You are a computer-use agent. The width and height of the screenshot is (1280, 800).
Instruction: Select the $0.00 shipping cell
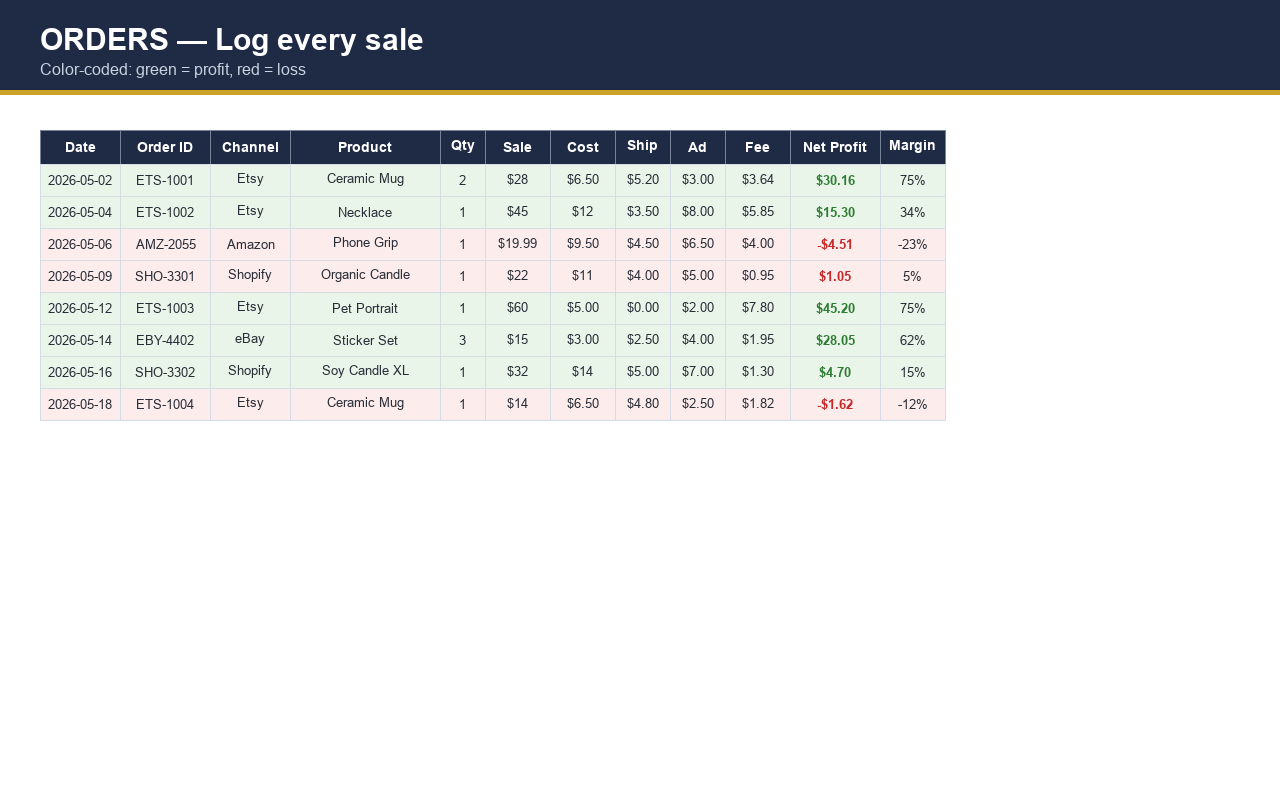pos(643,309)
